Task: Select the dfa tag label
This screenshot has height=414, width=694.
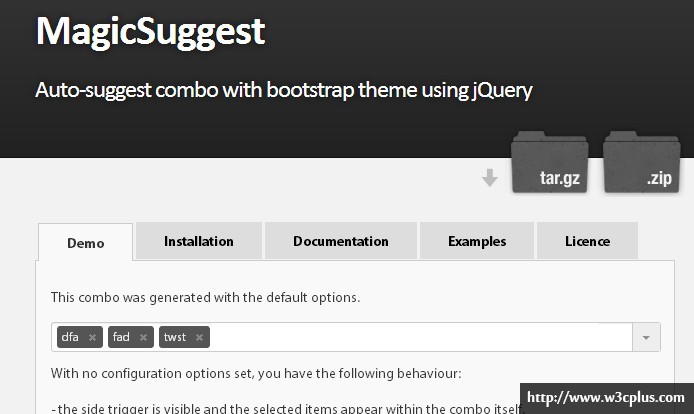Action: (70, 338)
